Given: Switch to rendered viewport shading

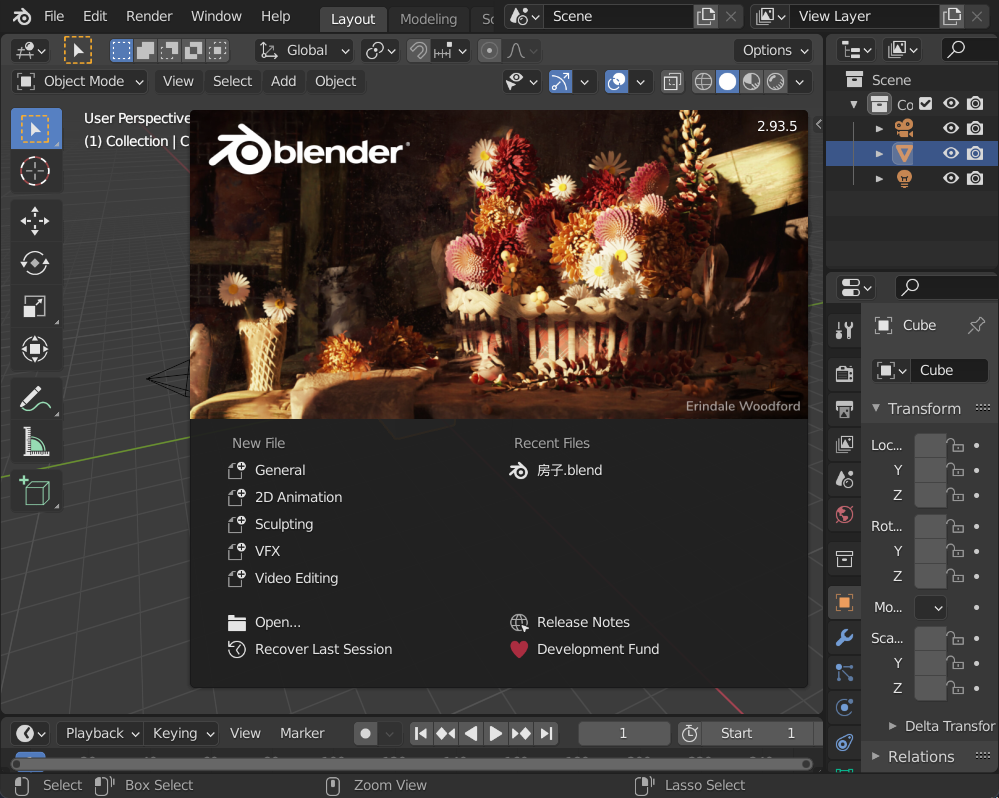Looking at the screenshot, I should tap(775, 82).
